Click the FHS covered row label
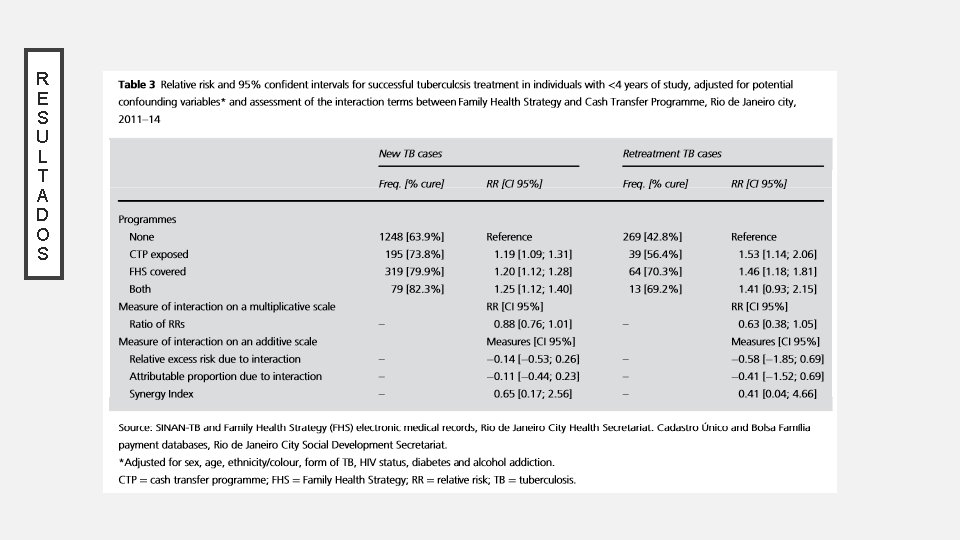 tap(157, 272)
